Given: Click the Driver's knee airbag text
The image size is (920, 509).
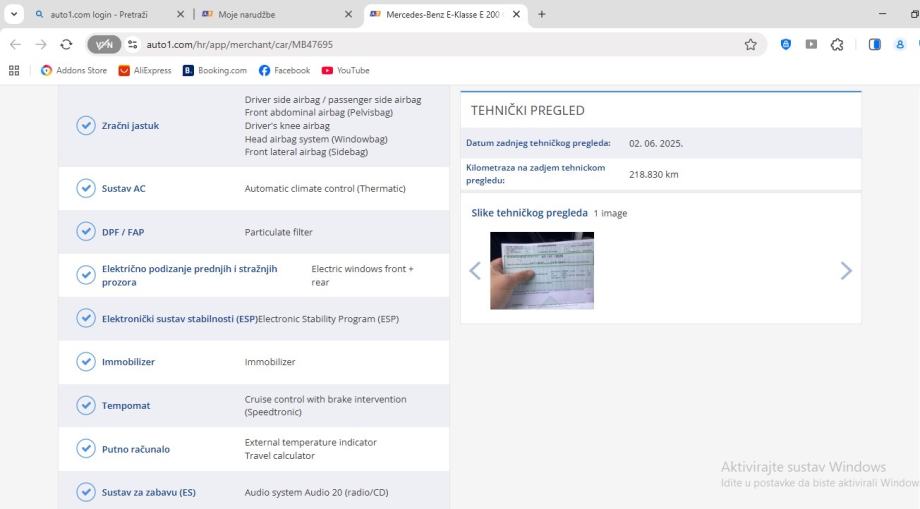Looking at the screenshot, I should pyautogui.click(x=287, y=125).
